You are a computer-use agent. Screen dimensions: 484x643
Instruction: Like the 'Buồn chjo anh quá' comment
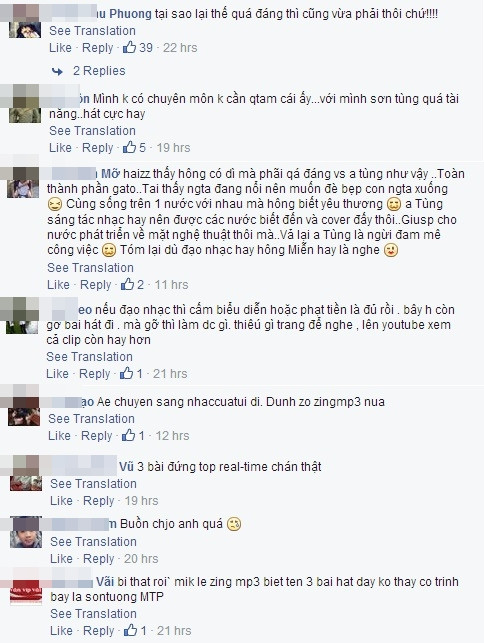(x=61, y=559)
